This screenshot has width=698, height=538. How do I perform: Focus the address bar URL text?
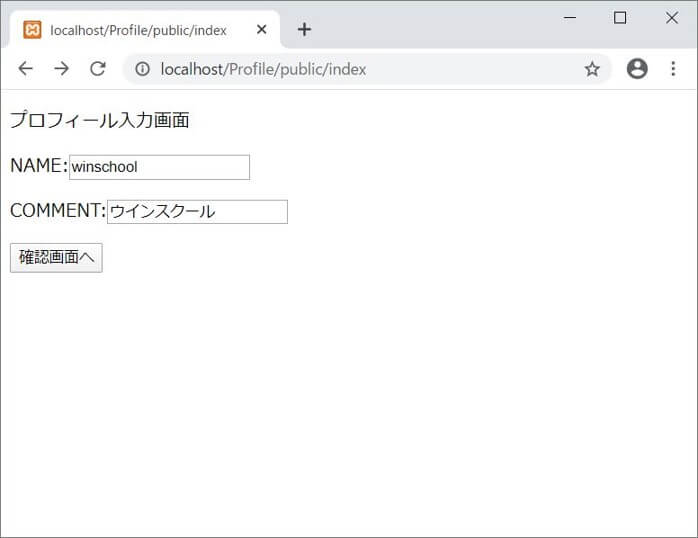(264, 69)
